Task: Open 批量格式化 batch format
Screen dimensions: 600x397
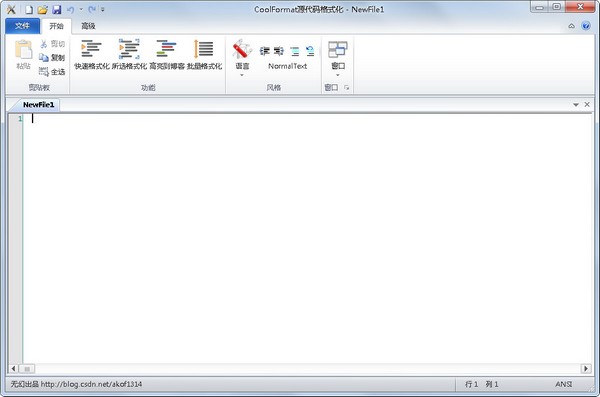Action: pyautogui.click(x=204, y=55)
